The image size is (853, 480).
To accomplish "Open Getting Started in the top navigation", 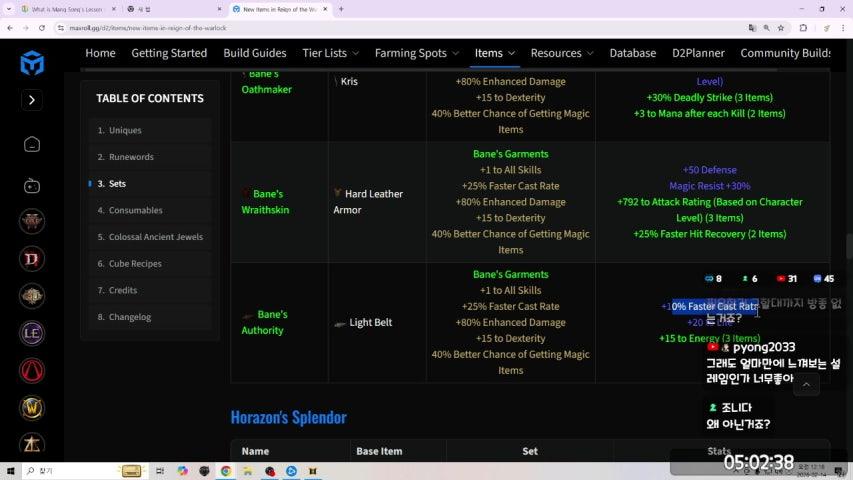I will coord(169,53).
